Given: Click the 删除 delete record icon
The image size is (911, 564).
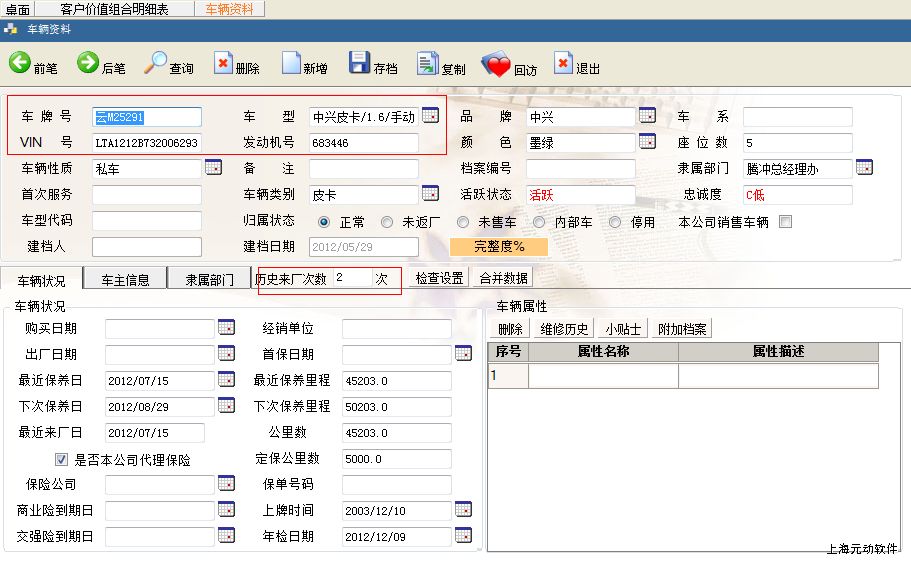Looking at the screenshot, I should tap(223, 64).
